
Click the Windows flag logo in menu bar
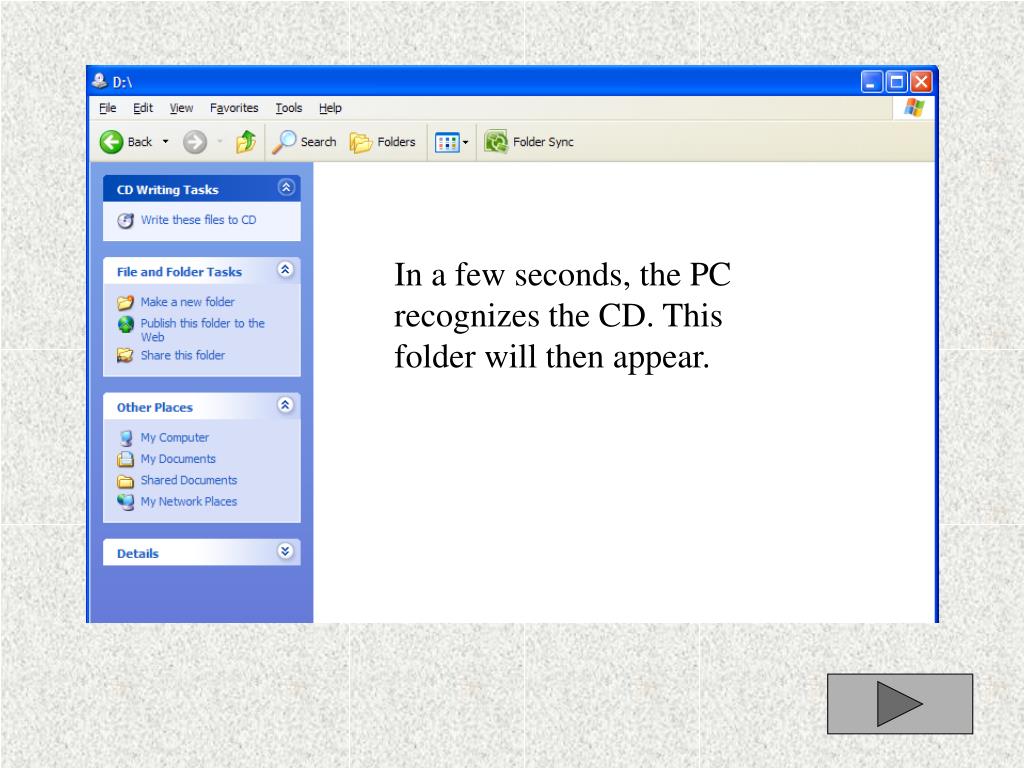(x=914, y=108)
